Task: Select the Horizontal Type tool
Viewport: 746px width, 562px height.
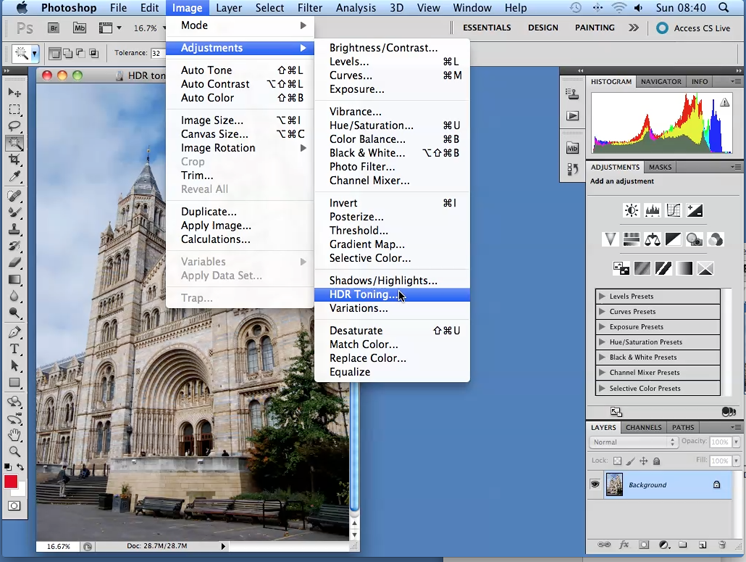Action: pyautogui.click(x=14, y=349)
